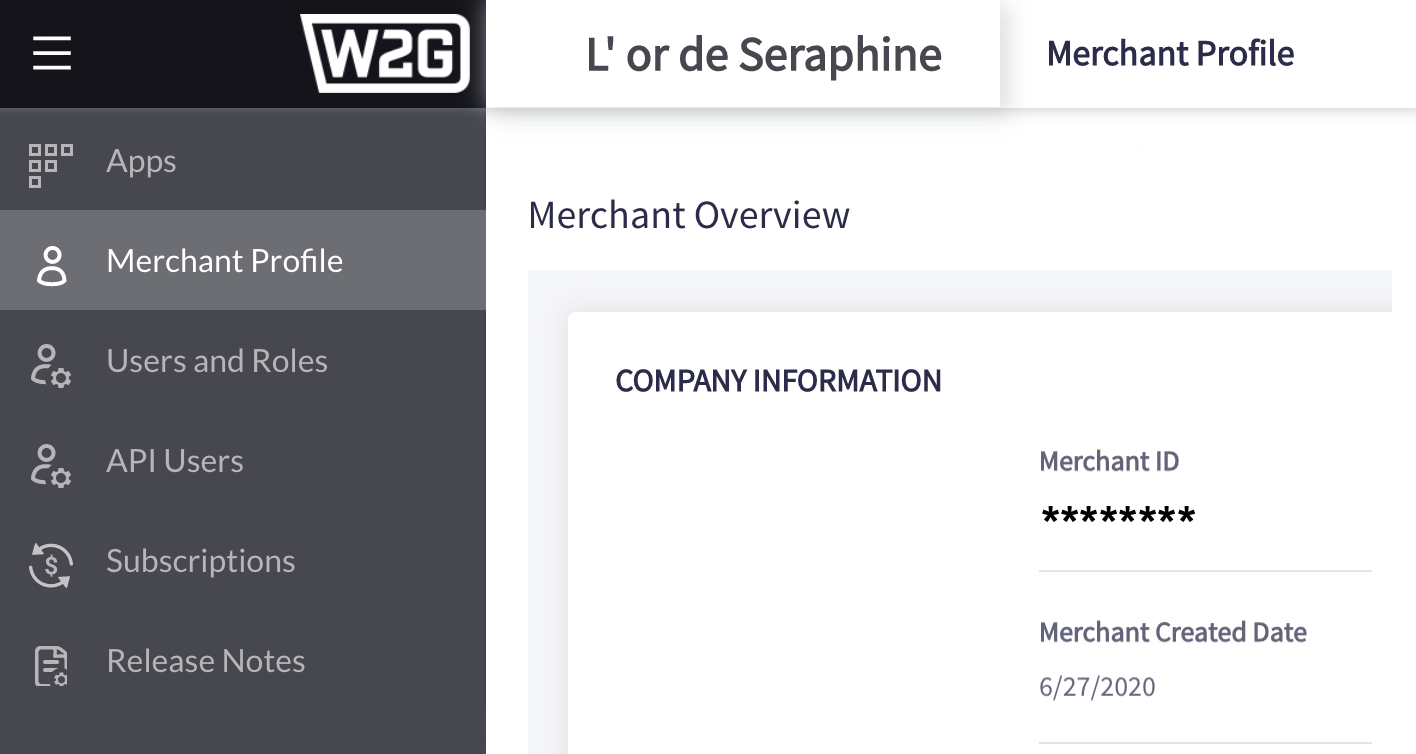
Task: Click the W2G logo
Action: [x=385, y=53]
